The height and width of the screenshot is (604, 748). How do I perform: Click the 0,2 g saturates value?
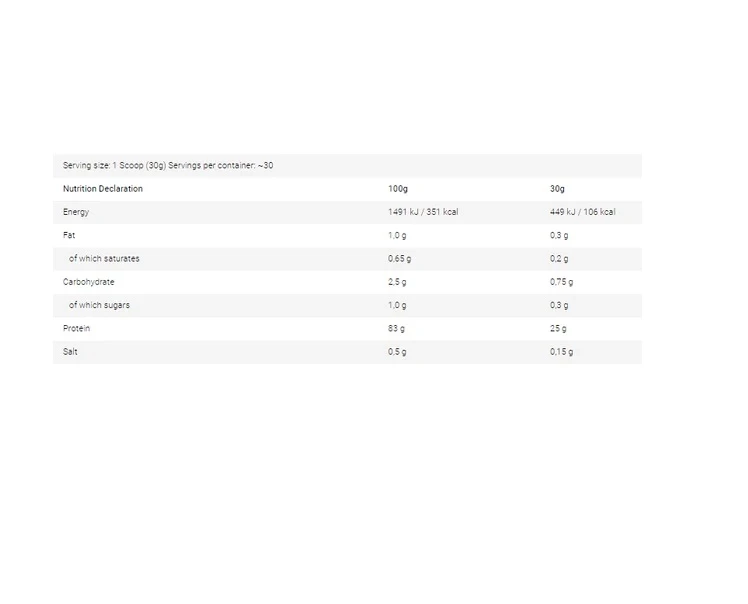tap(559, 259)
